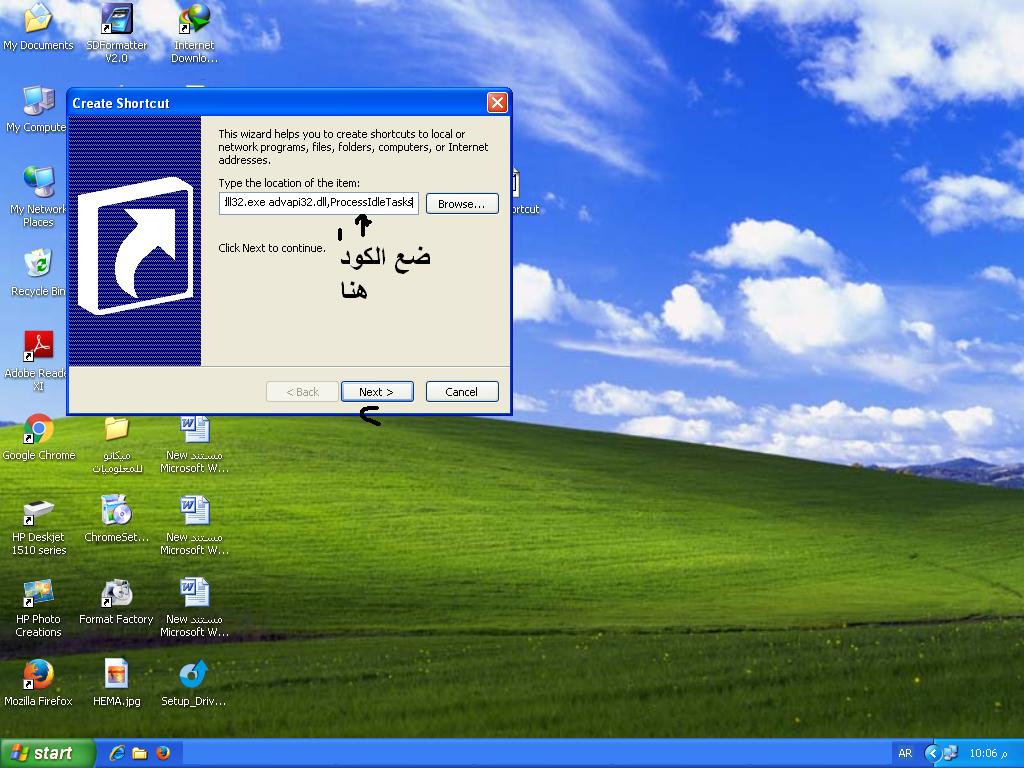Select the New Microsoft Word document beside the yellow folder
The height and width of the screenshot is (768, 1024).
click(x=194, y=445)
